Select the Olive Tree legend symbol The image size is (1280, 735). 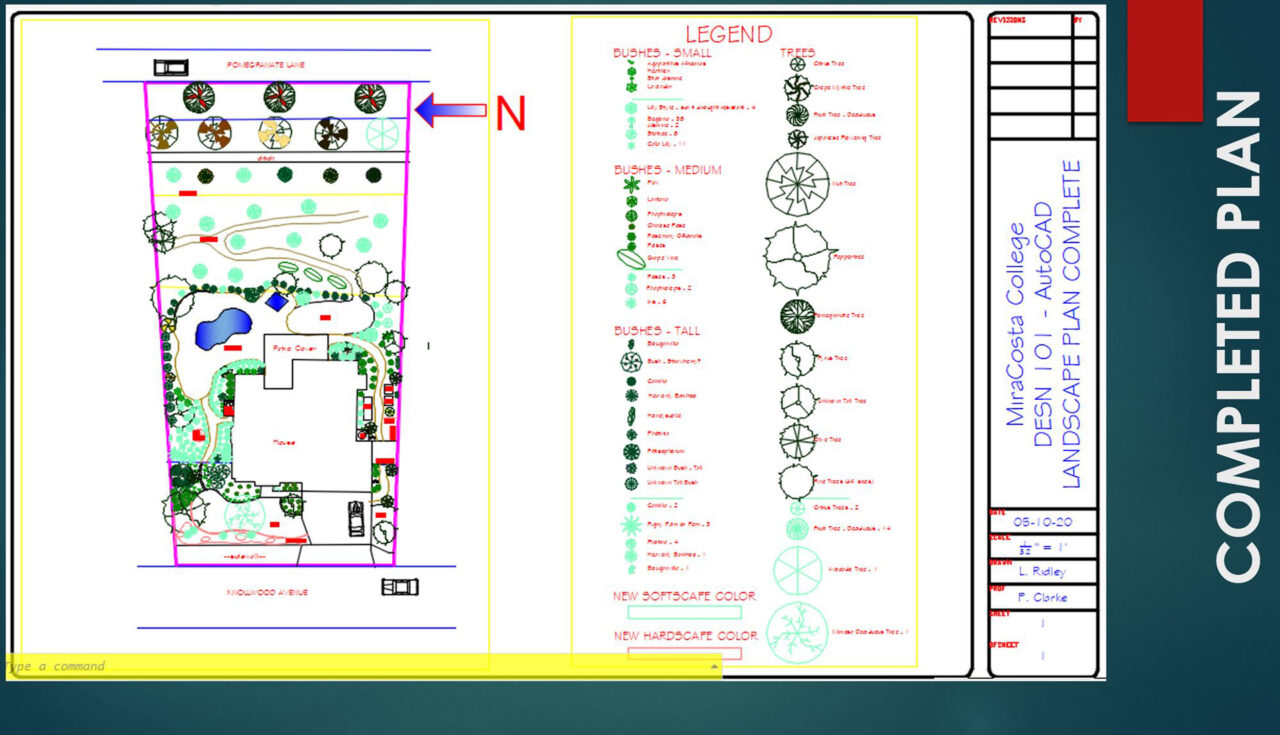coord(795,440)
